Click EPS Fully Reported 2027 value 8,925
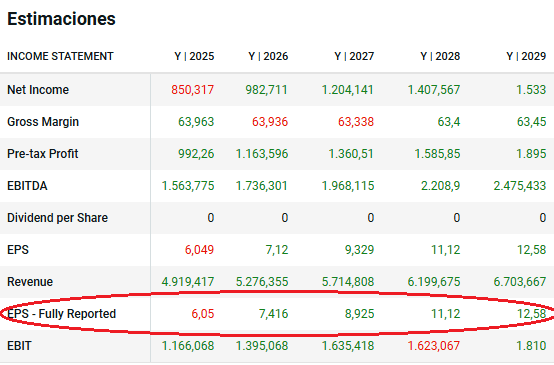The height and width of the screenshot is (365, 554). tap(359, 314)
